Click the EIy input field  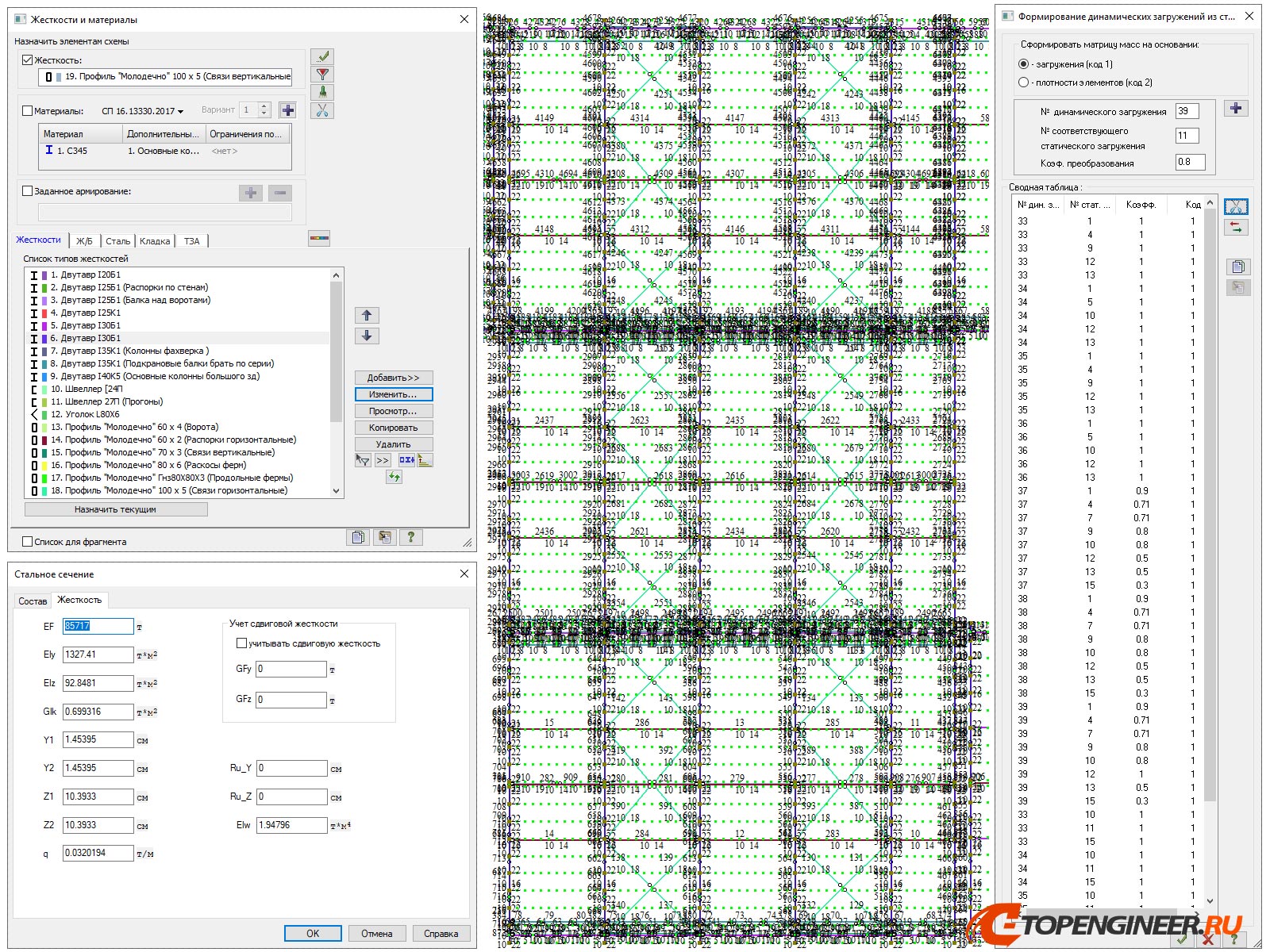[x=98, y=654]
